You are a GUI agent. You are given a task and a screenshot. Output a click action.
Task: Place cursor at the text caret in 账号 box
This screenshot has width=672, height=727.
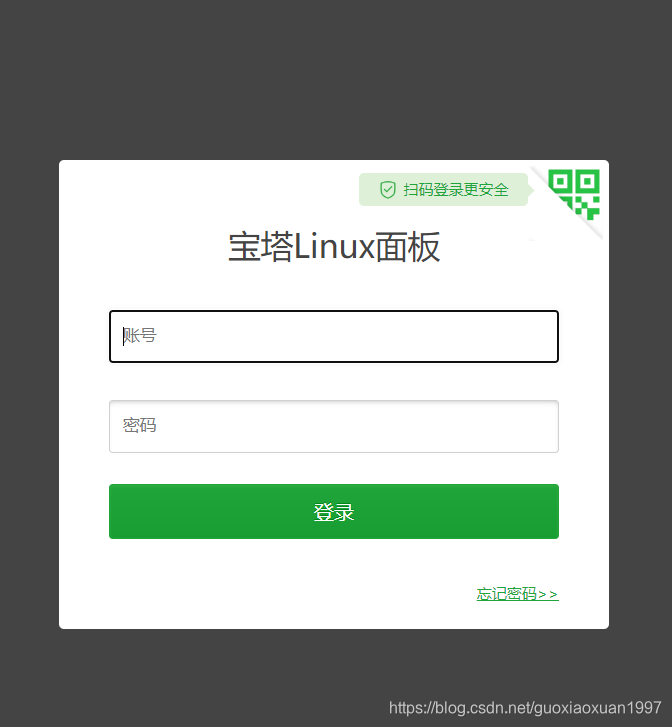[123, 336]
